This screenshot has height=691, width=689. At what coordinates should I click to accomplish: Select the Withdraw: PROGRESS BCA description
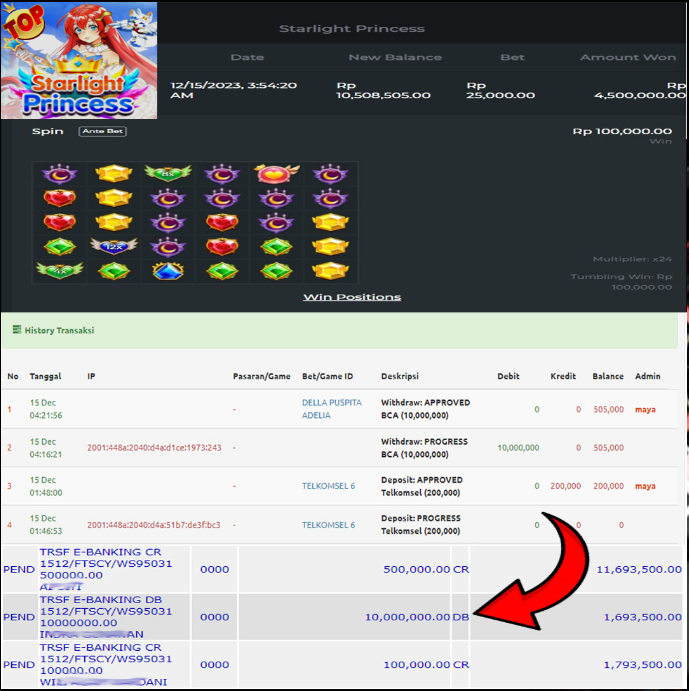pyautogui.click(x=425, y=448)
